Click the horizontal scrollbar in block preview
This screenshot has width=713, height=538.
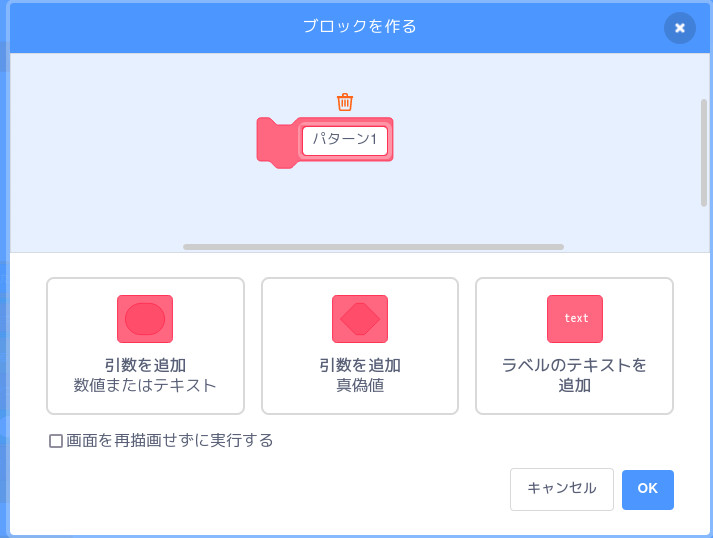pos(373,247)
